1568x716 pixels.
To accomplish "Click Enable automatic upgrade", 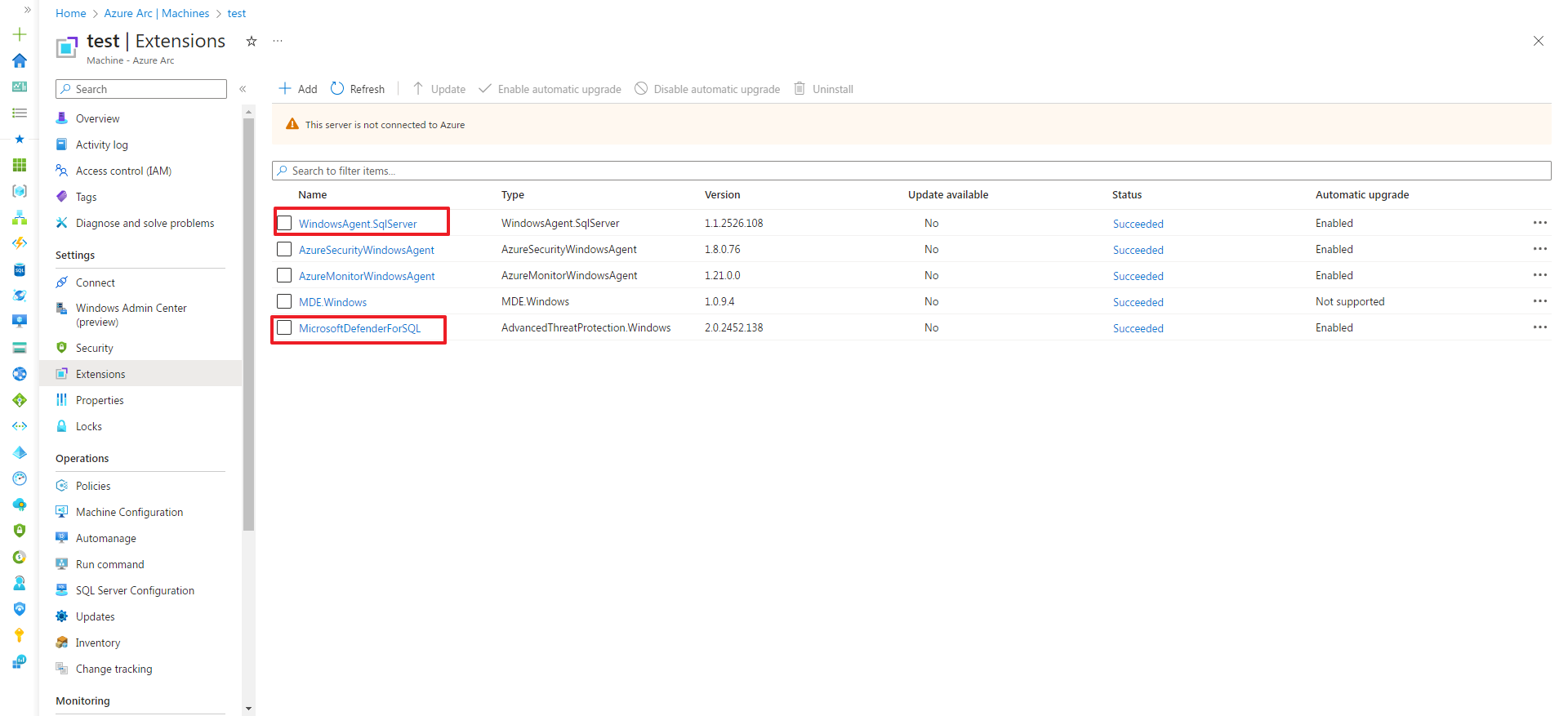I will [550, 89].
